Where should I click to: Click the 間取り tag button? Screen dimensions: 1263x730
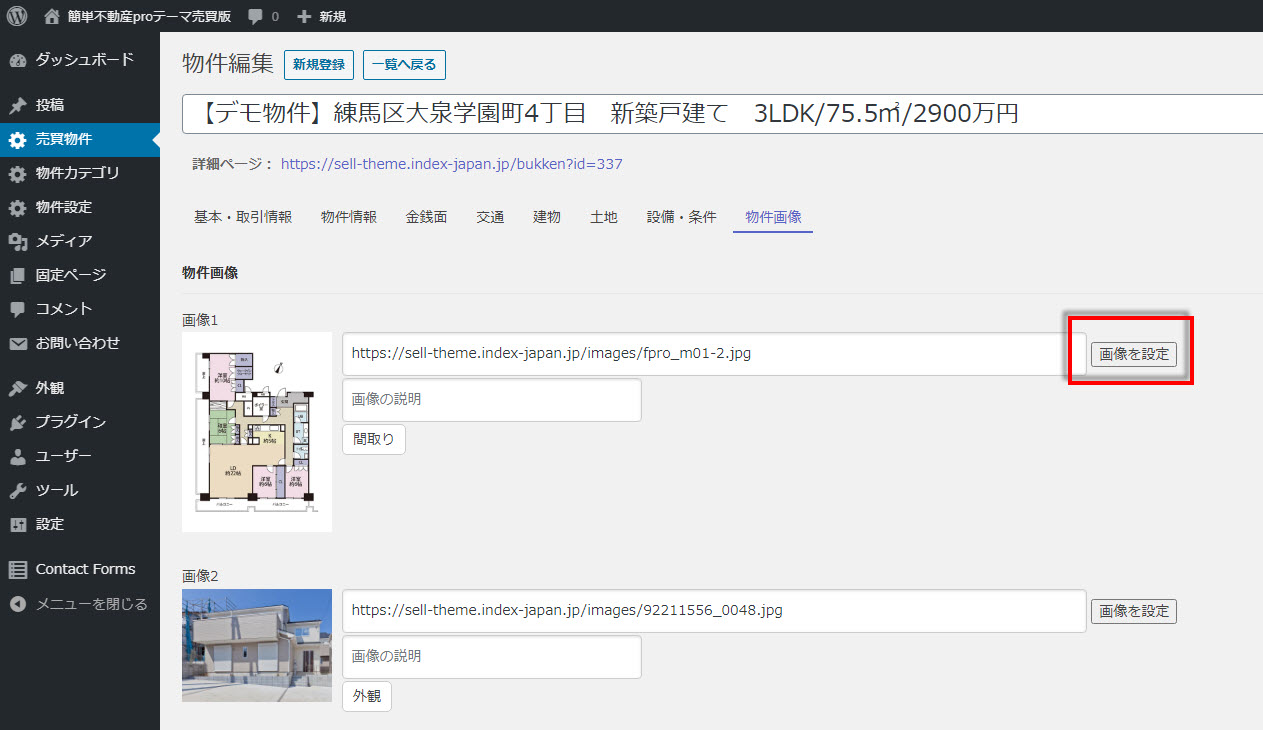tap(374, 439)
